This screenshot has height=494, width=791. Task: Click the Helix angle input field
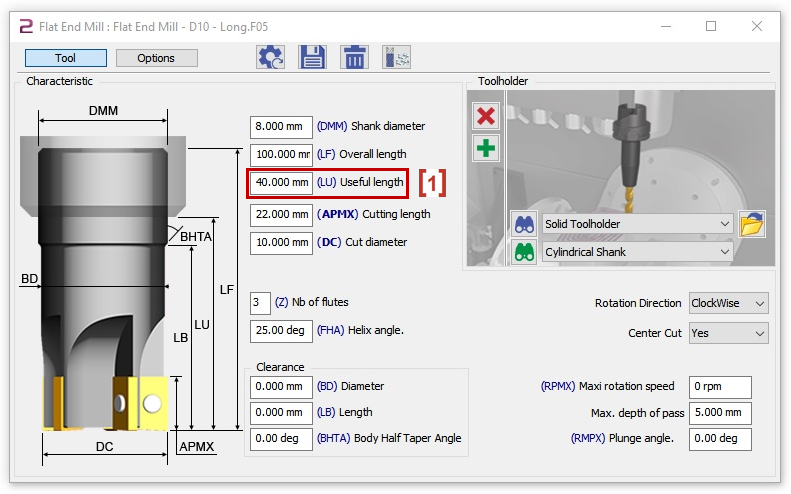(281, 330)
